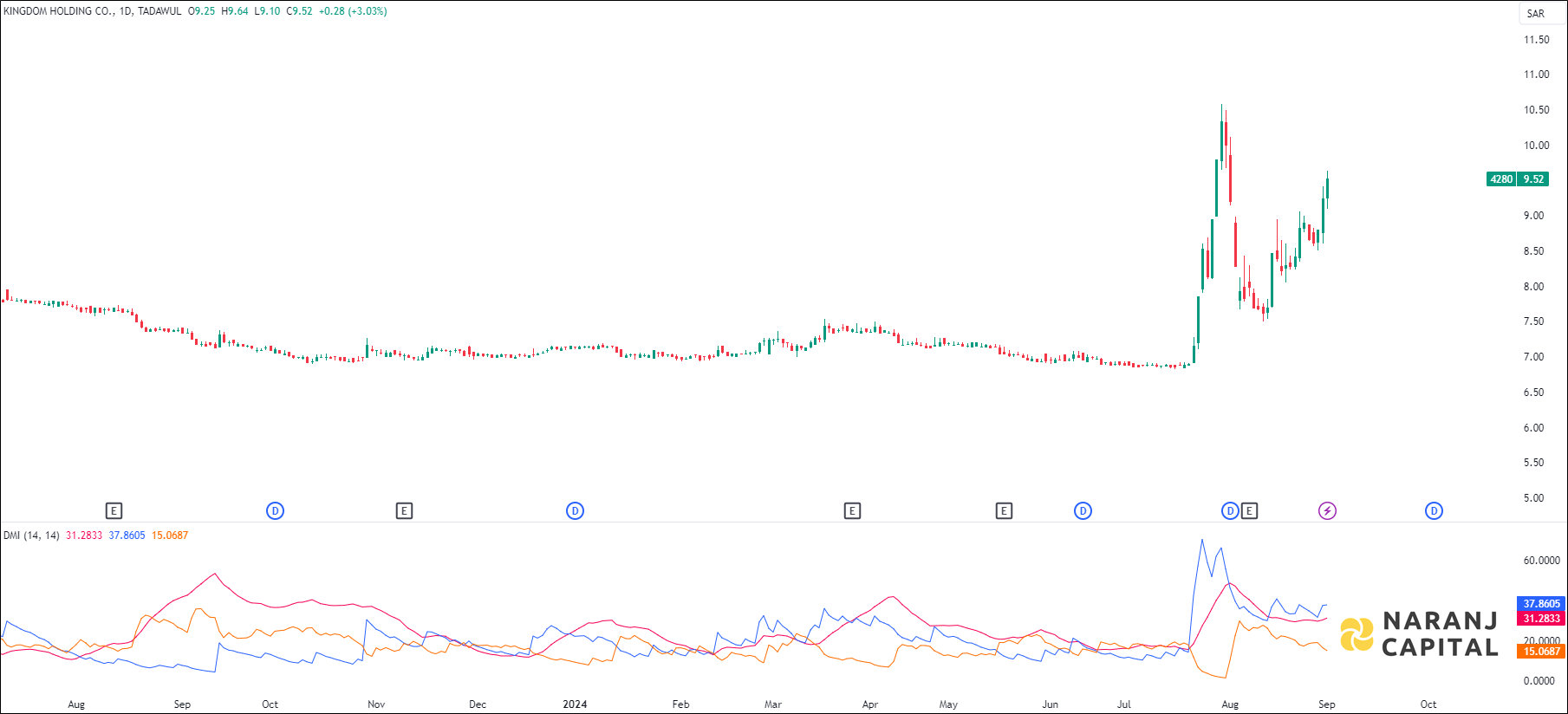Viewport: 1568px width, 714px height.
Task: Click the Apr label on the time axis
Action: point(870,704)
